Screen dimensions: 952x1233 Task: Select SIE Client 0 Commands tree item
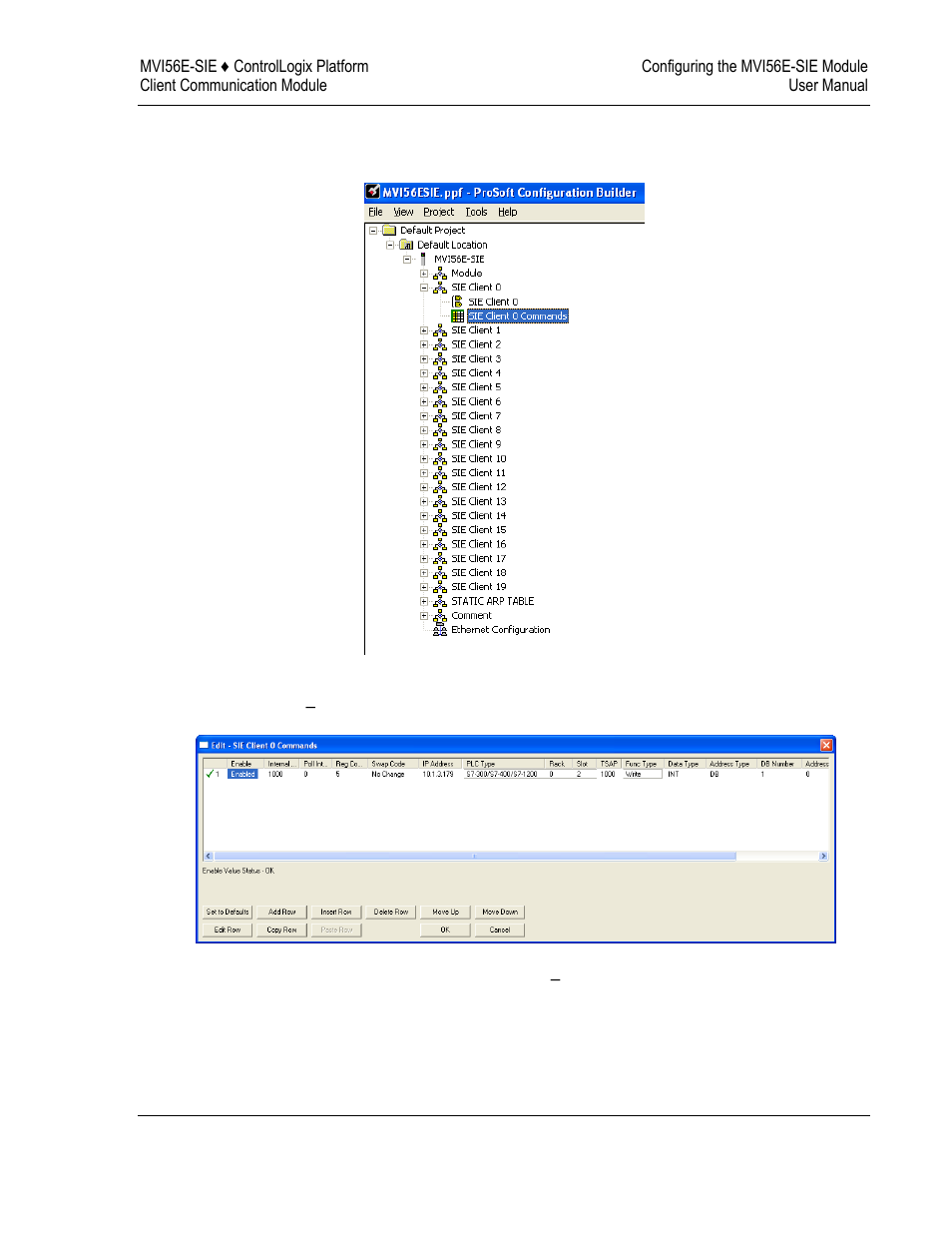[x=518, y=316]
